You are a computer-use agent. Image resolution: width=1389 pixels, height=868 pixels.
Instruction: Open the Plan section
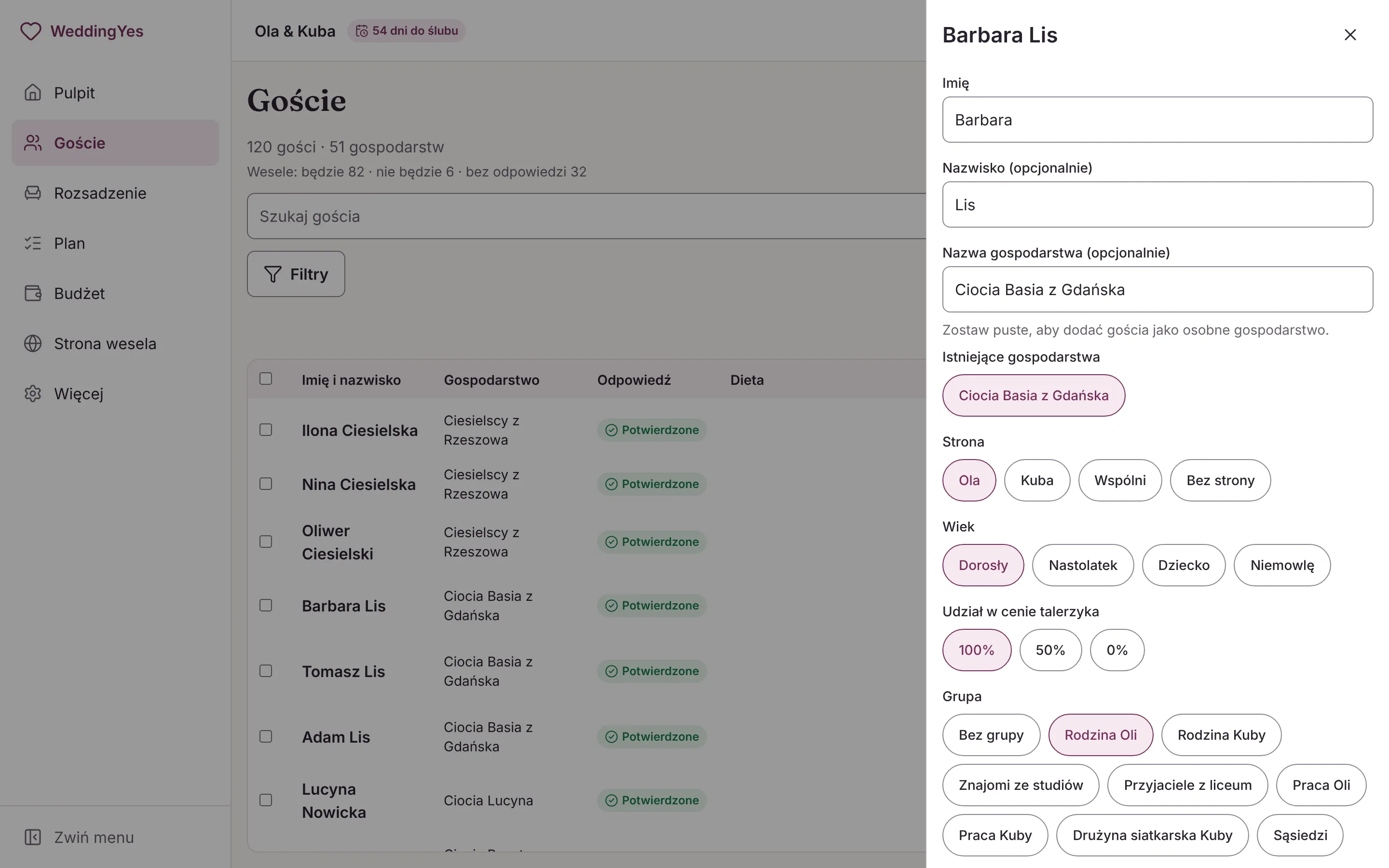tap(115, 244)
